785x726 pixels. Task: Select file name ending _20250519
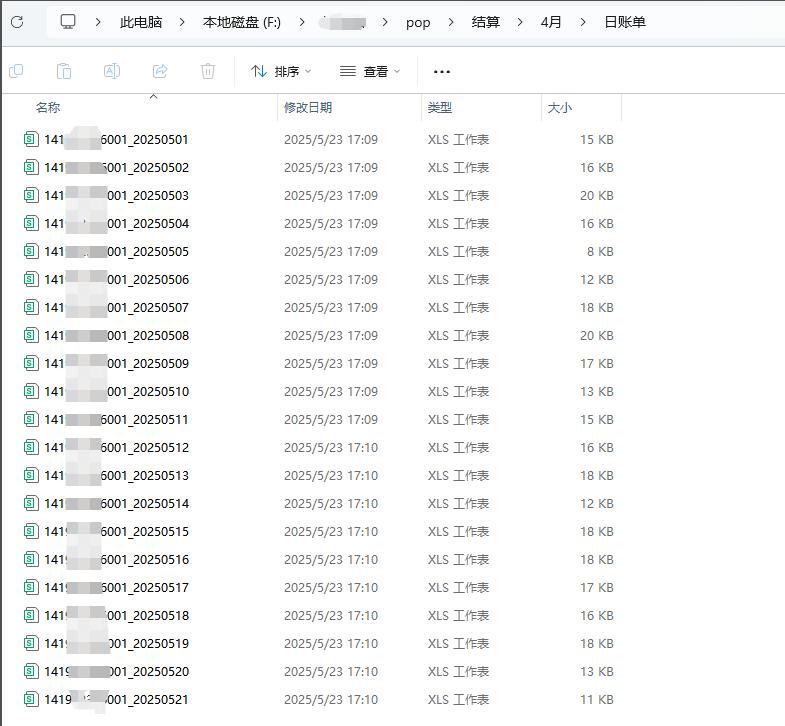click(116, 643)
